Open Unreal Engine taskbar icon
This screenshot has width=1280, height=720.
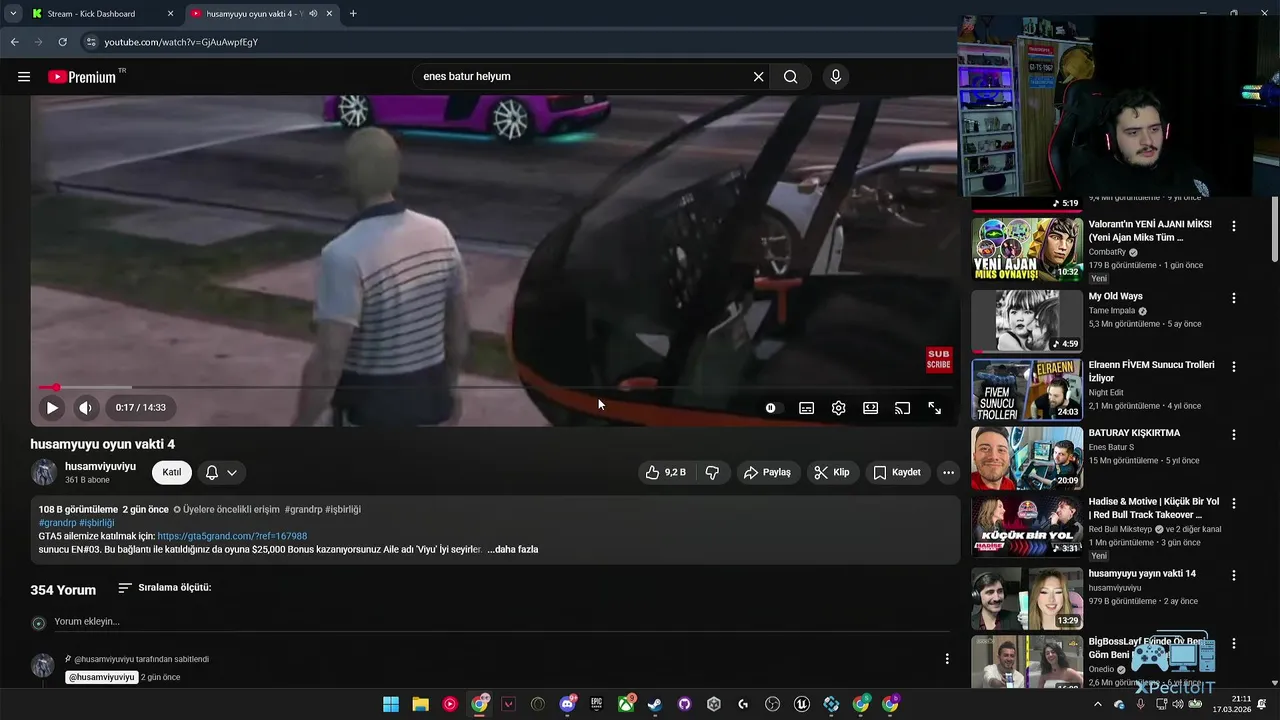802,704
